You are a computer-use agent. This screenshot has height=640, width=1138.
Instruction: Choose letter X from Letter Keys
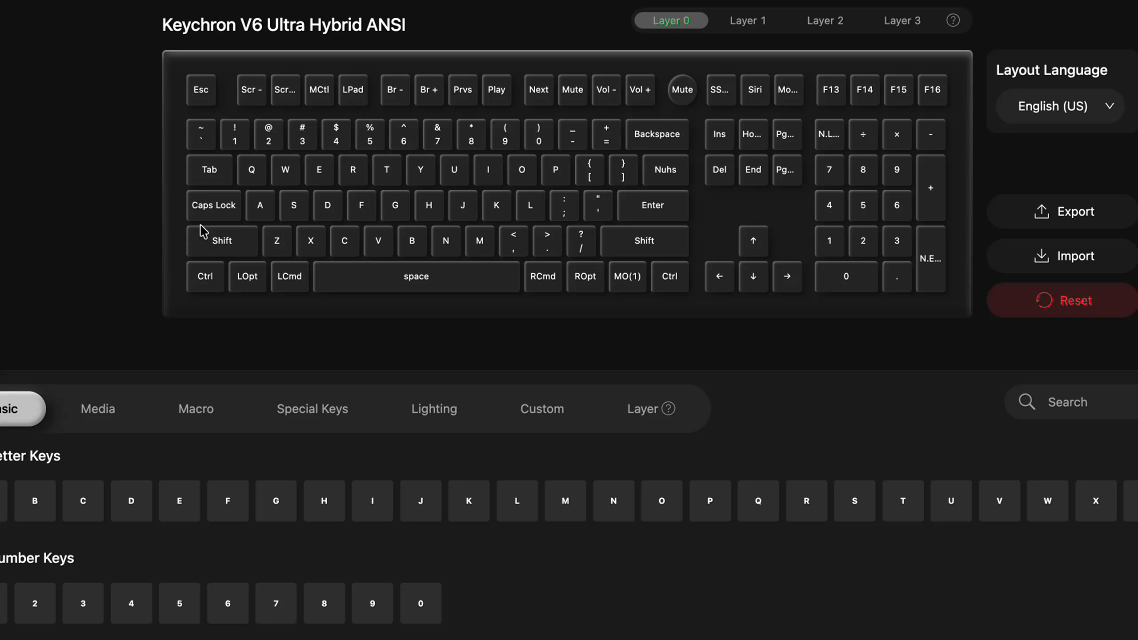coord(1096,501)
